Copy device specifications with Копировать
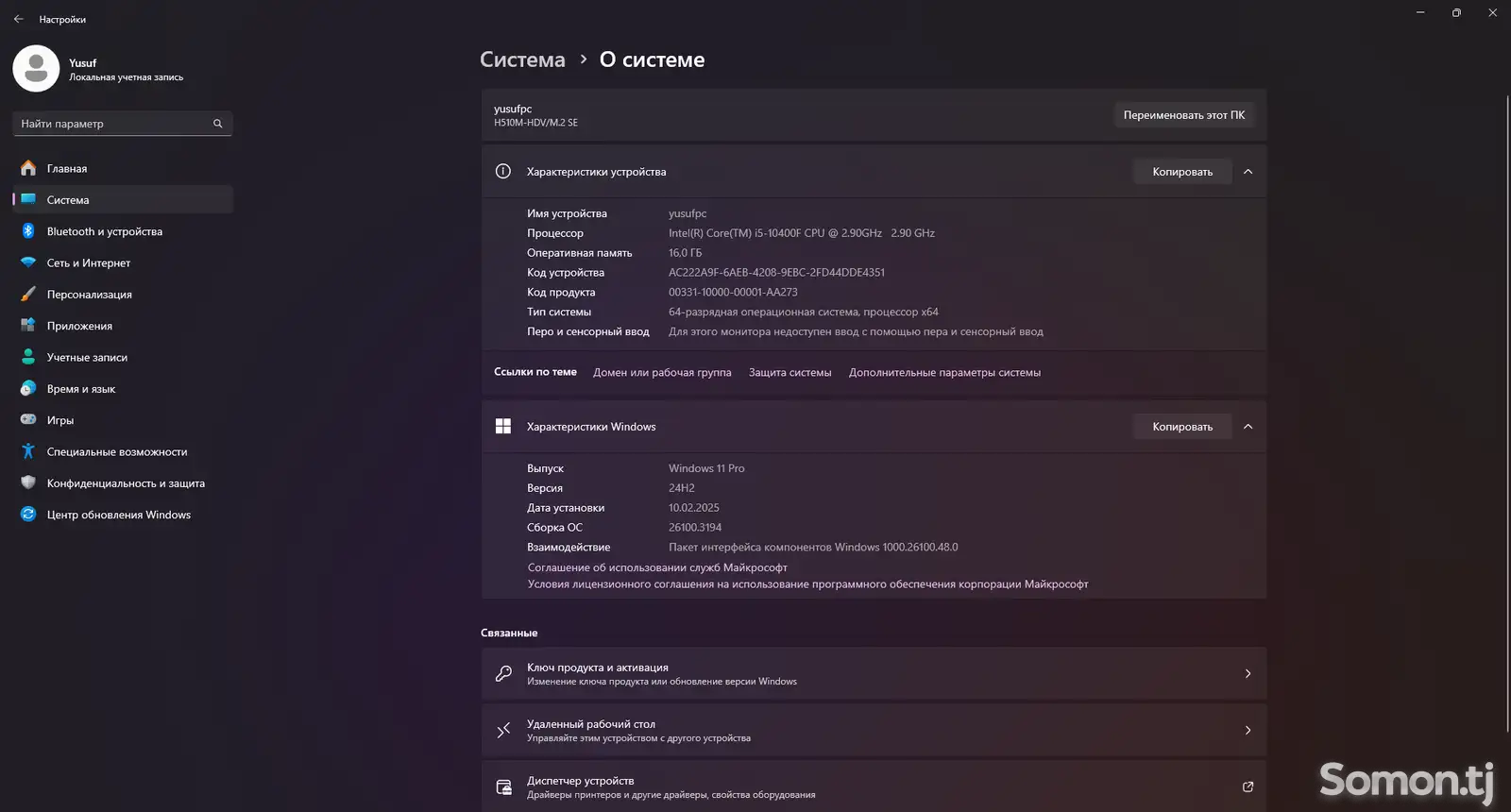 pos(1182,172)
